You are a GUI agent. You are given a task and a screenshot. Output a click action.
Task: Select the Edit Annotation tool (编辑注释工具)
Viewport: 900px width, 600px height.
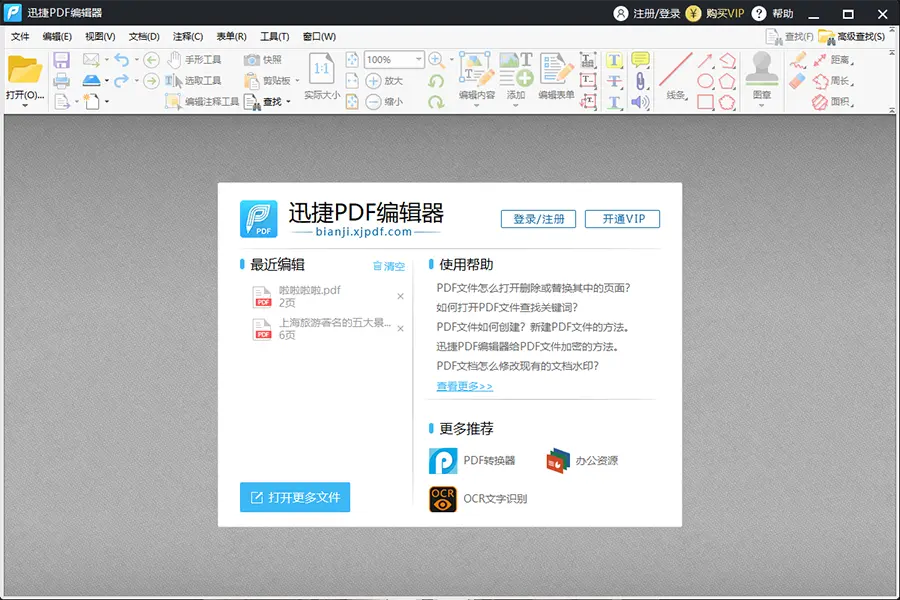pos(202,102)
